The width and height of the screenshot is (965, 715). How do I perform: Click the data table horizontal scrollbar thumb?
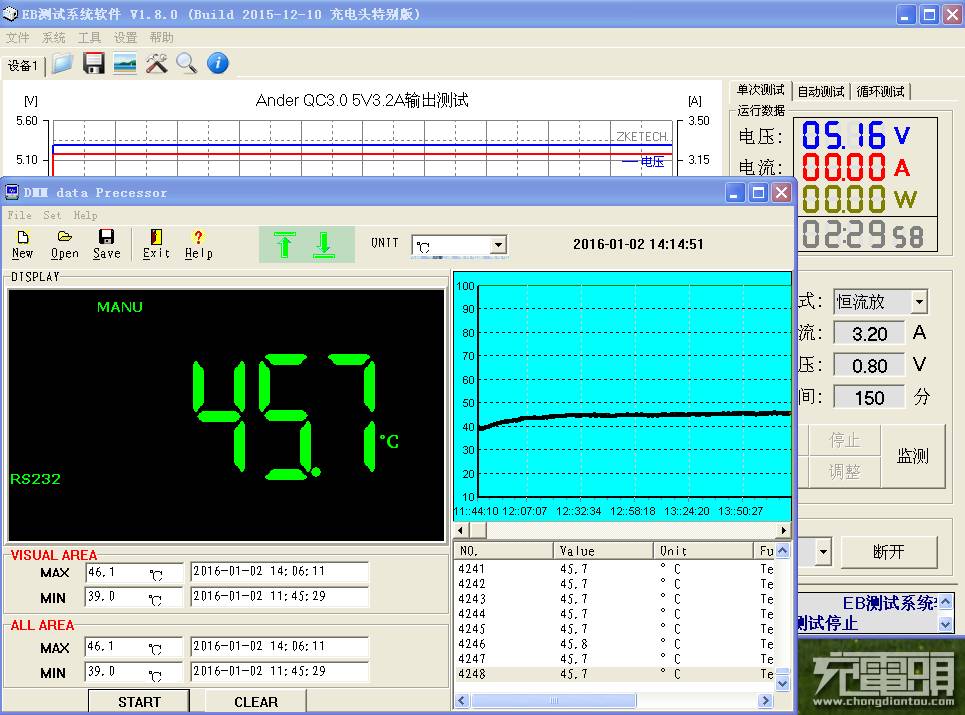[x=553, y=700]
